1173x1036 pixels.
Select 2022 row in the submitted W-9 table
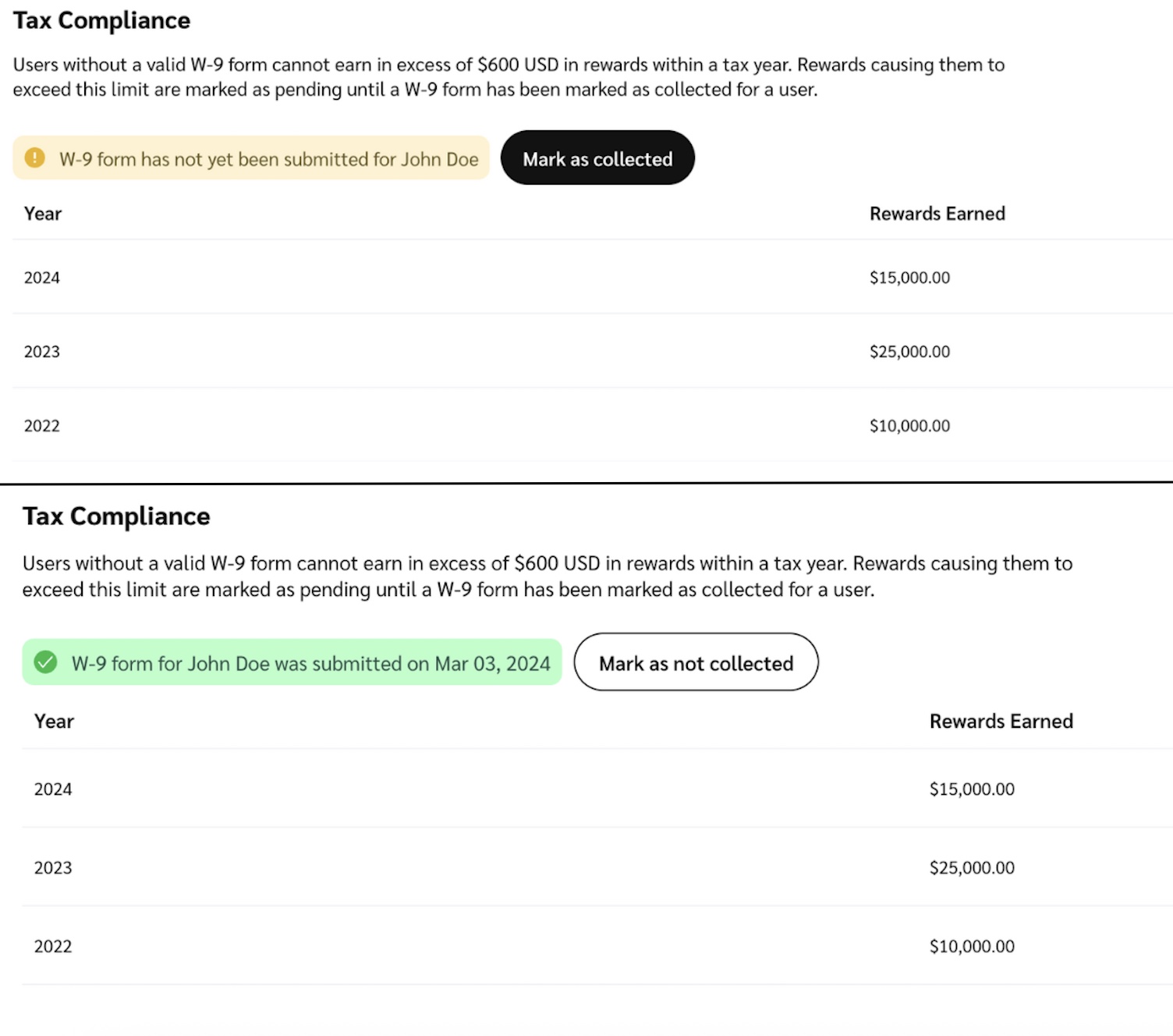pos(53,947)
